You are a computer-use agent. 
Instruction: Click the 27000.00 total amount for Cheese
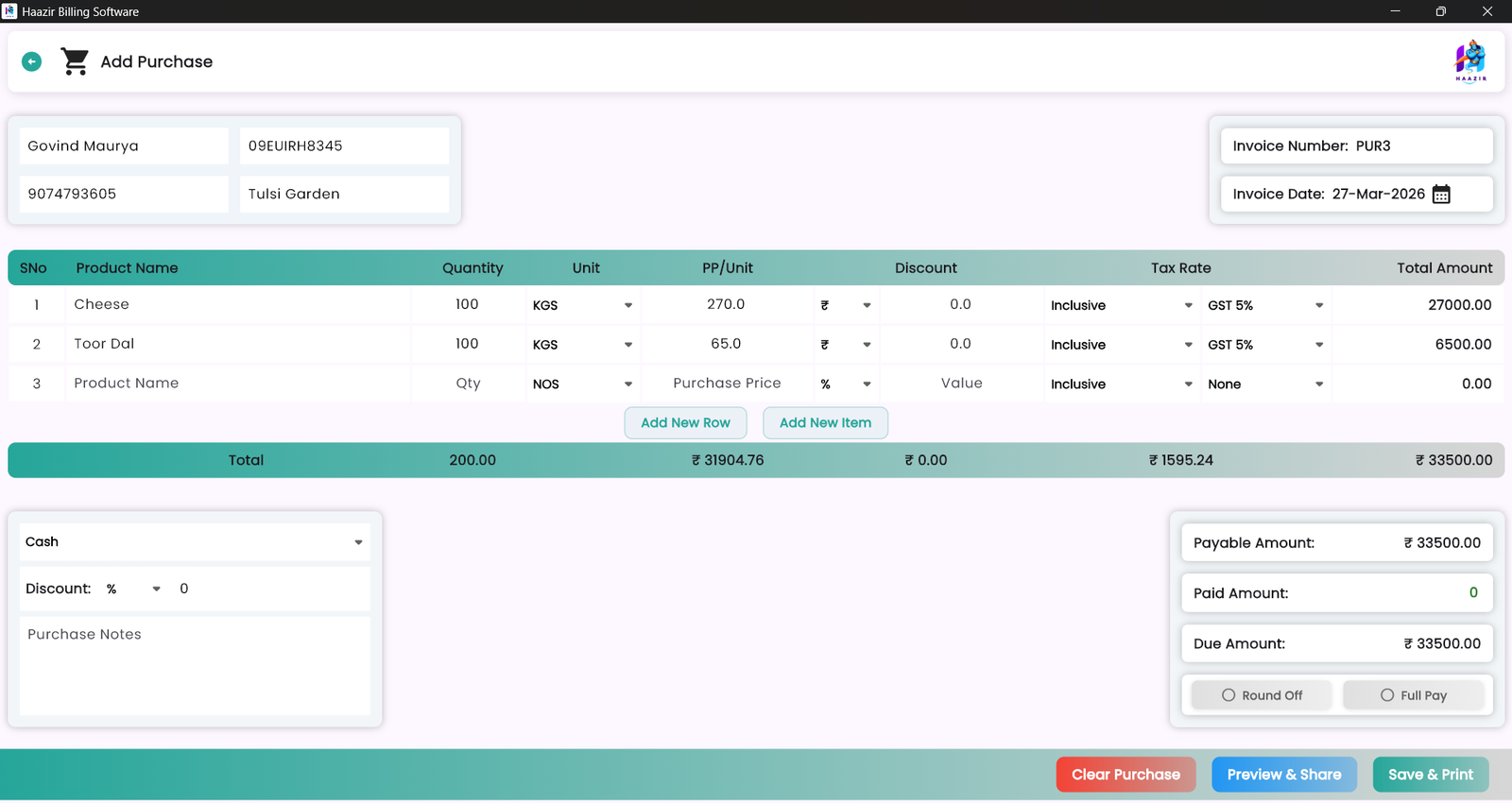pos(1459,305)
